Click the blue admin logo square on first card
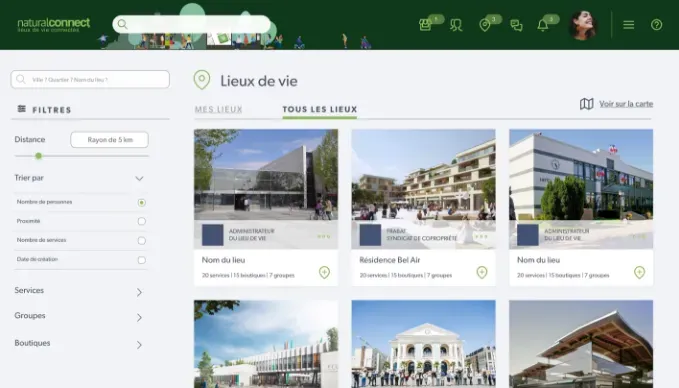Screen dimensions: 679x388 (x=213, y=235)
